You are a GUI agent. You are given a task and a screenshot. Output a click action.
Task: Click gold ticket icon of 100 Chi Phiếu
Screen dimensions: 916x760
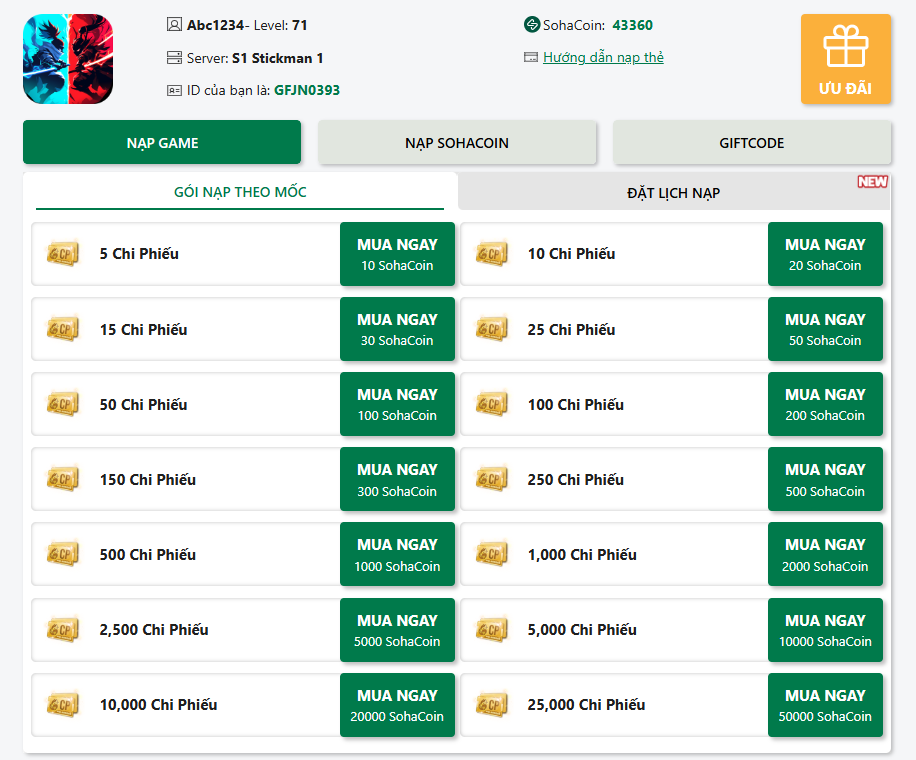coord(491,404)
